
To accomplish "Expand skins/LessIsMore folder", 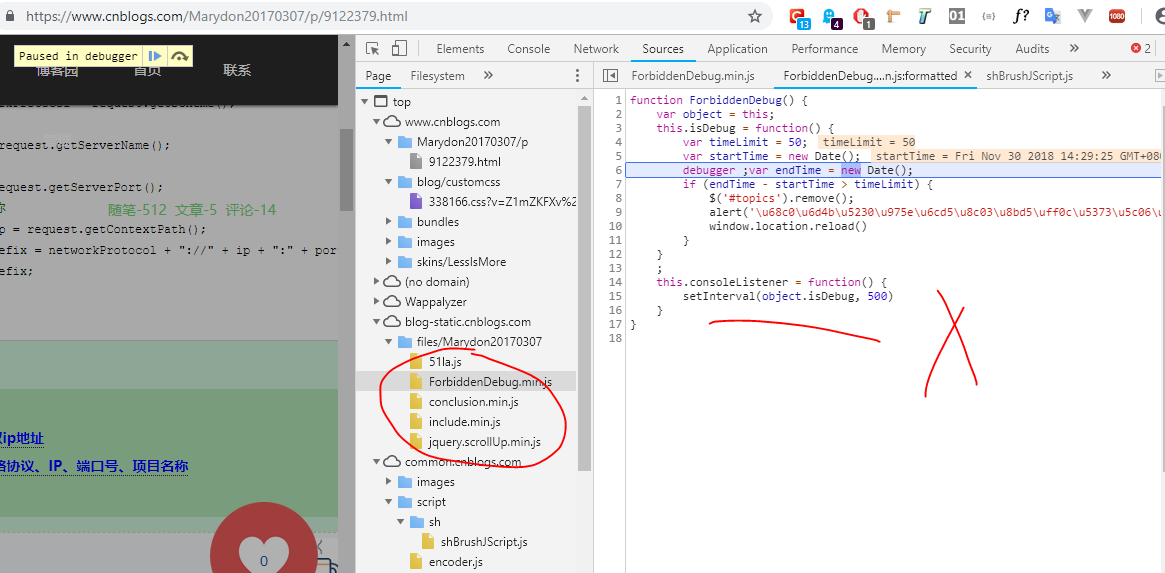I will coord(389,262).
